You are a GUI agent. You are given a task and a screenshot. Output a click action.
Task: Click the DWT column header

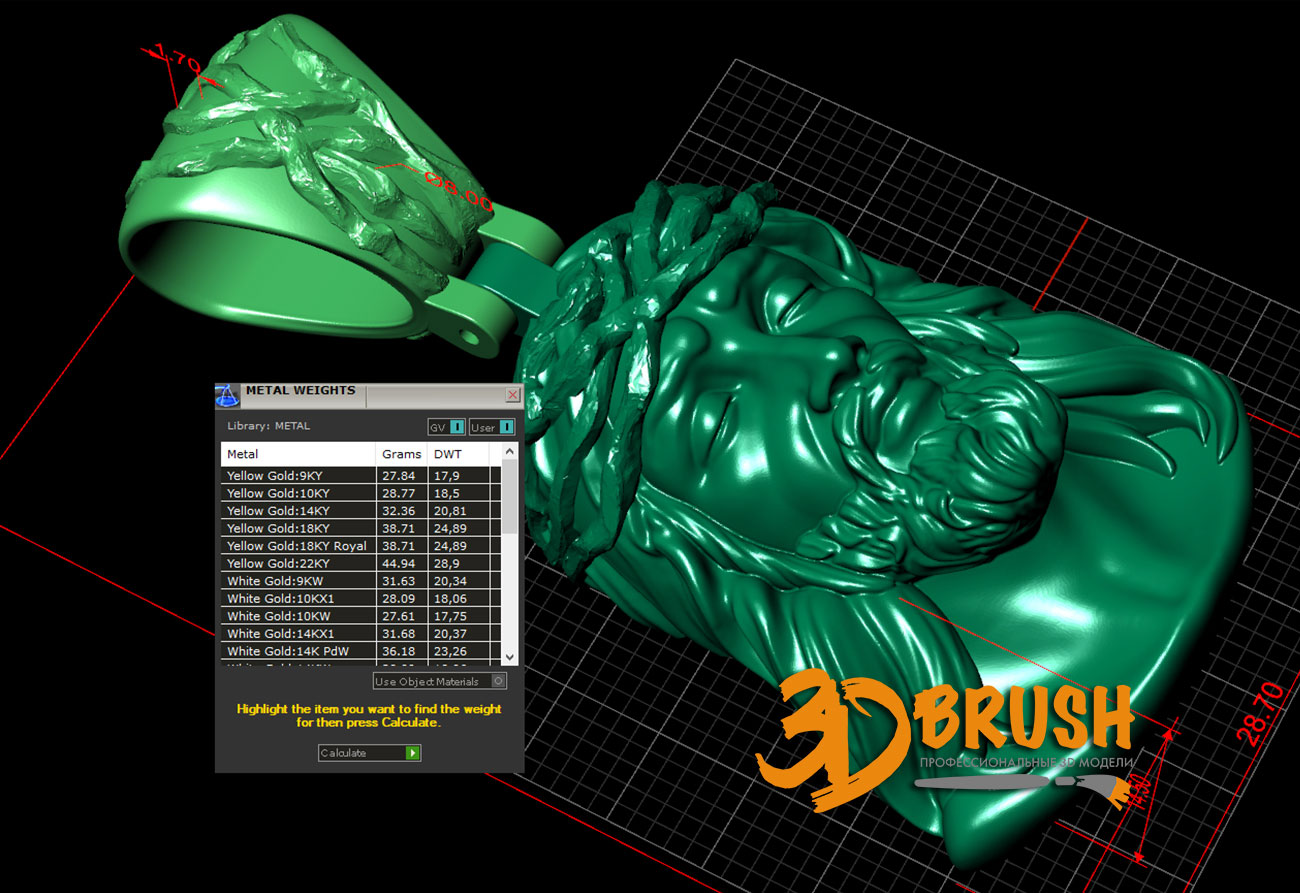click(458, 454)
